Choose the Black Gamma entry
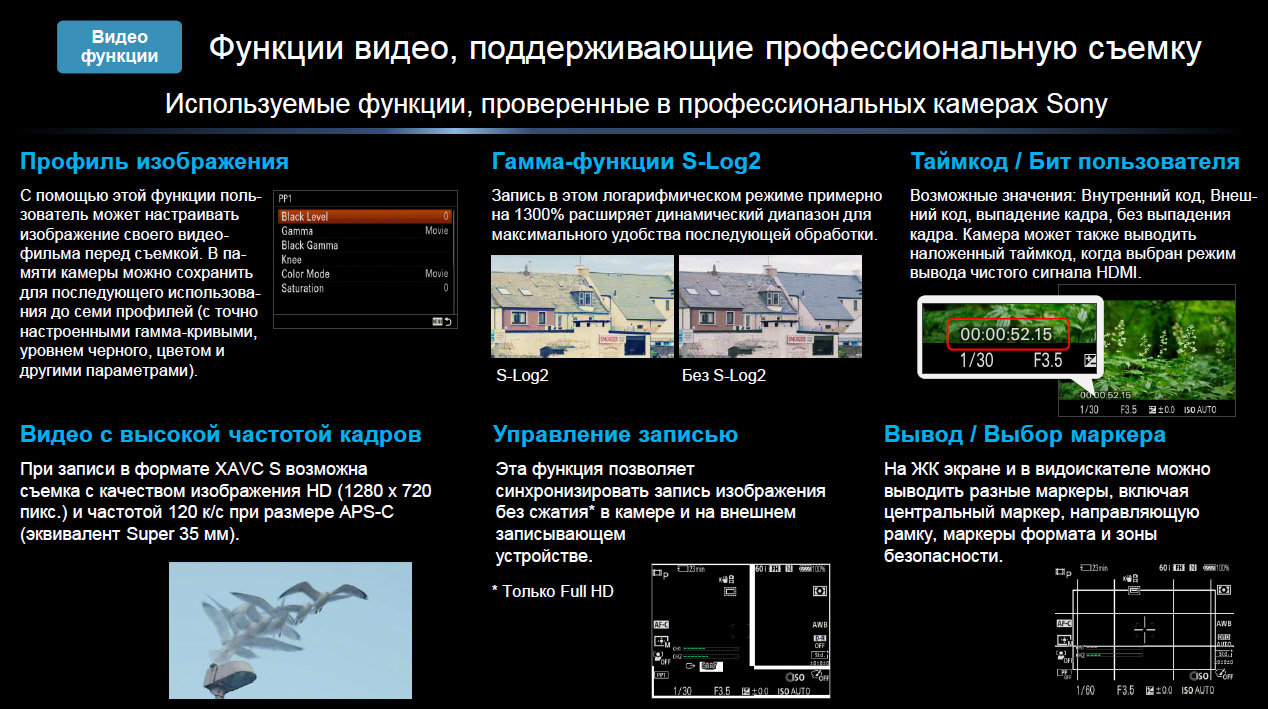The height and width of the screenshot is (709, 1268). [364, 245]
